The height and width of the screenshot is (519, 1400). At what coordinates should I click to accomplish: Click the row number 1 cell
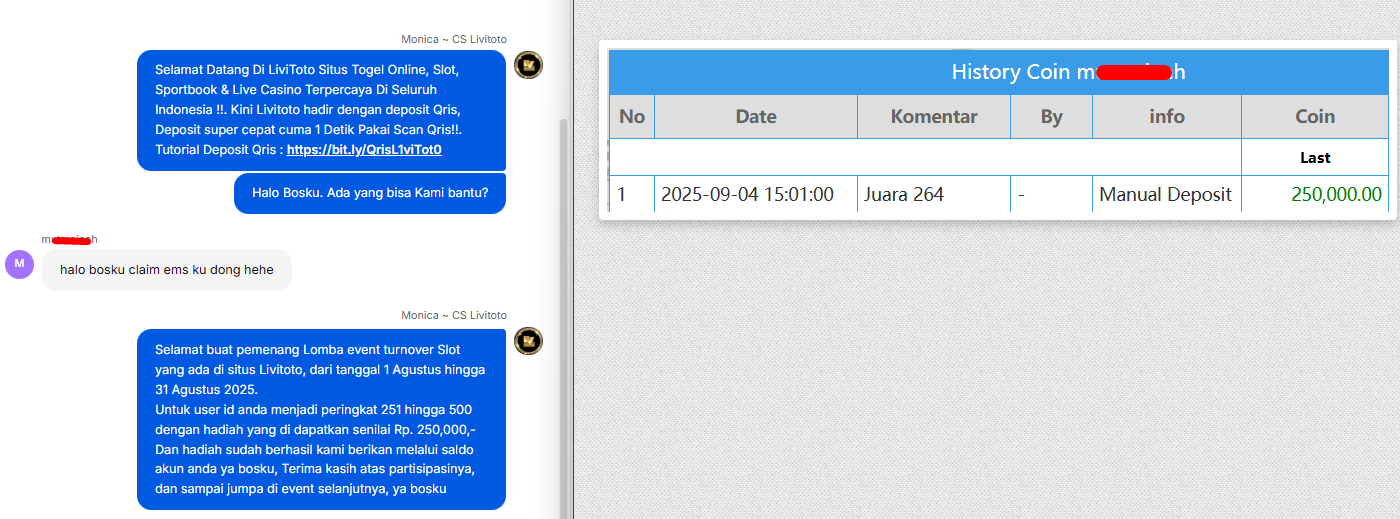[632, 195]
